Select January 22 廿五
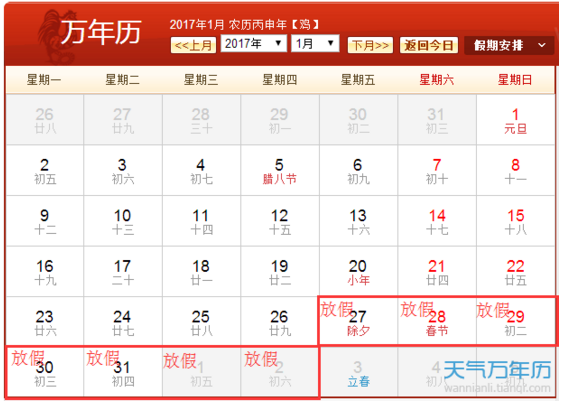 coord(515,272)
